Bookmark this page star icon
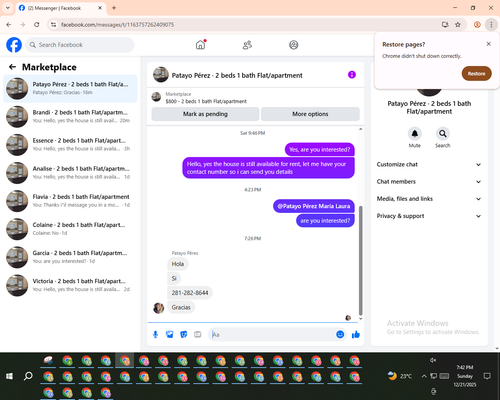Image resolution: width=500 pixels, height=400 pixels. pos(458,24)
